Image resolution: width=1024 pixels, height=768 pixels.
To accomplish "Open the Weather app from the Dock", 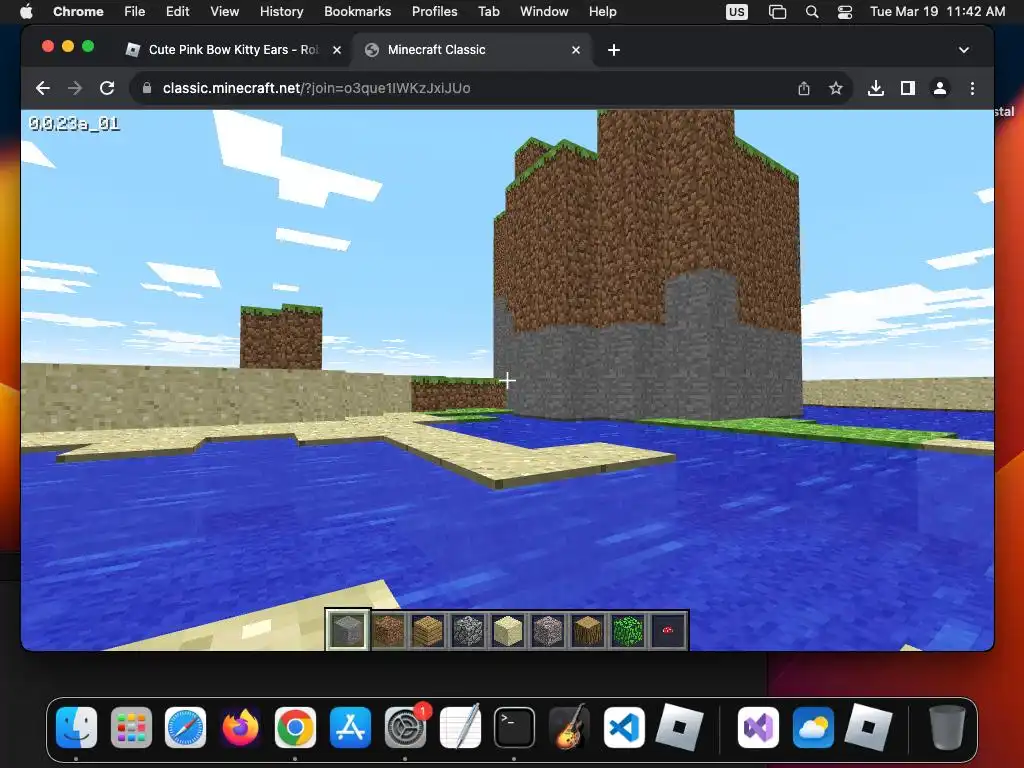I will [x=813, y=728].
